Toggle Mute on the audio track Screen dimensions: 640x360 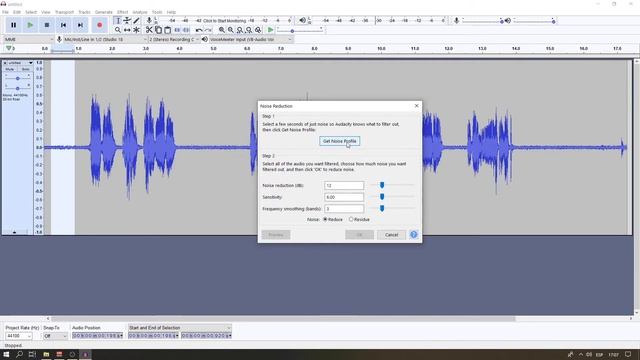tap(10, 69)
